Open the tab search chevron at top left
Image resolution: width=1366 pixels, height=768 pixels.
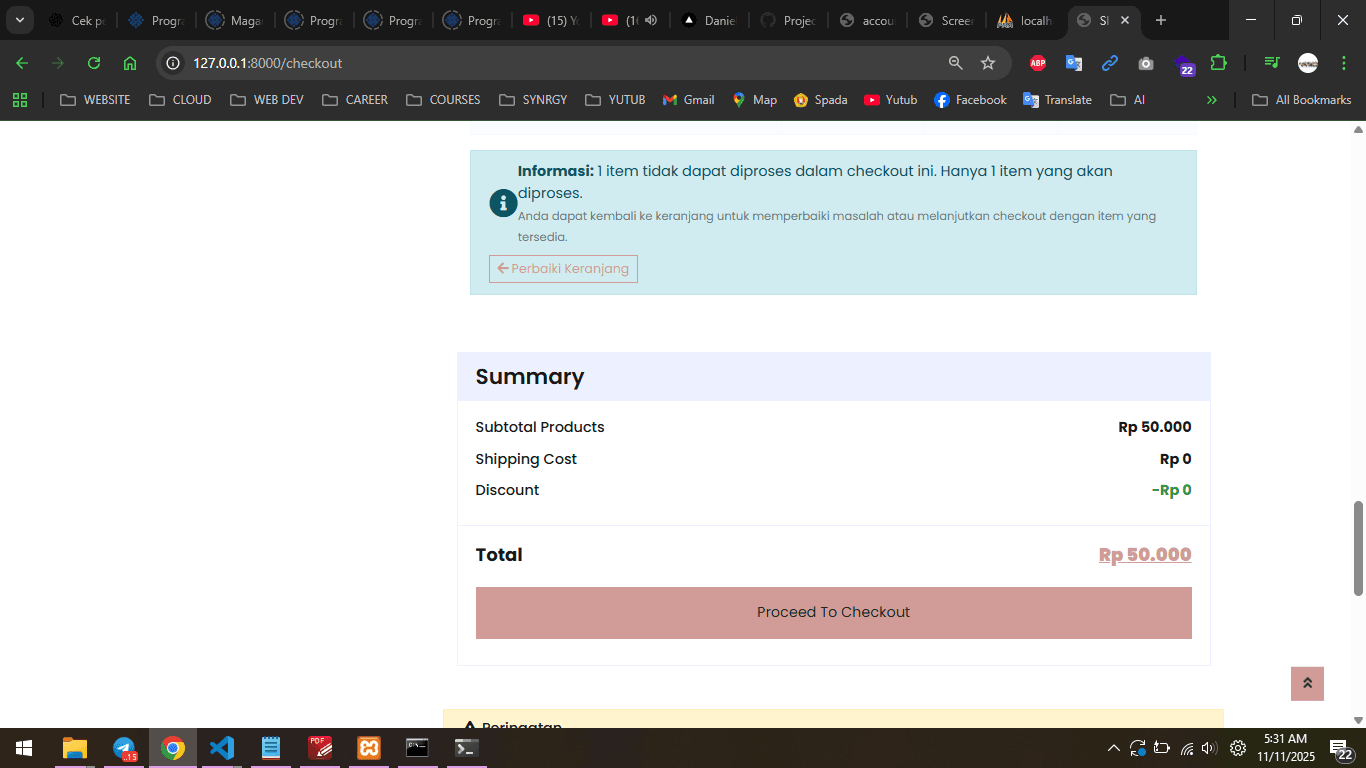tap(20, 20)
